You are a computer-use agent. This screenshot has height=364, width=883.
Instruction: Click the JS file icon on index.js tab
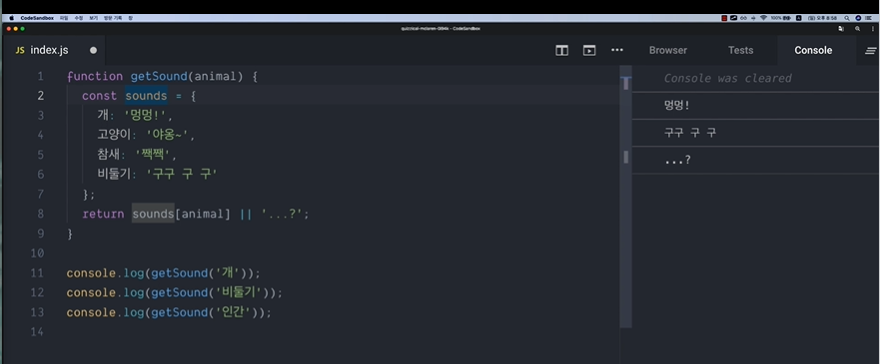(x=20, y=50)
